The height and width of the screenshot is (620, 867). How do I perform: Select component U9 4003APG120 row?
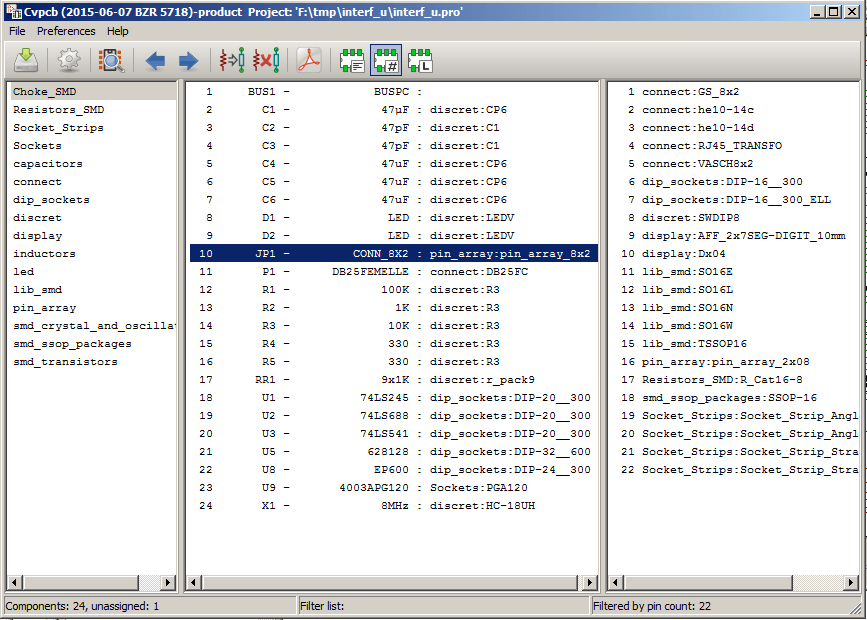click(x=393, y=488)
